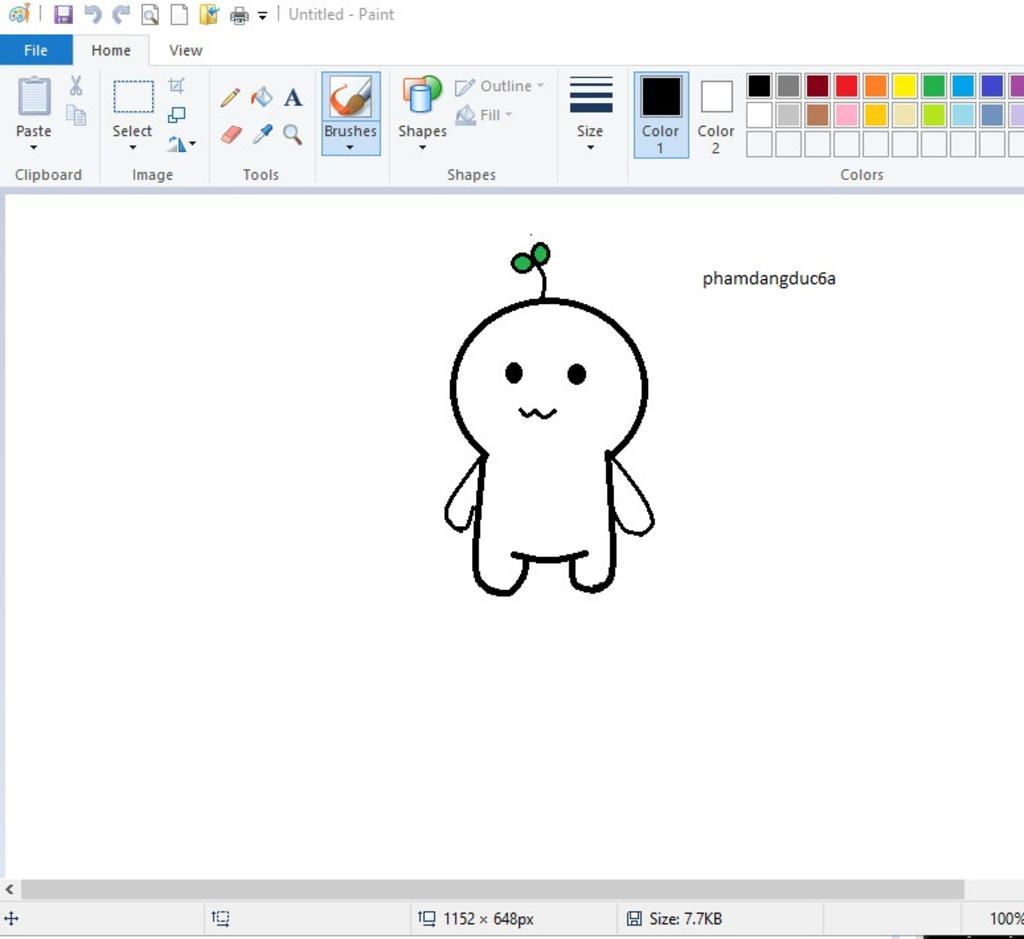Open the Size line thickness dropdown

coord(590,115)
